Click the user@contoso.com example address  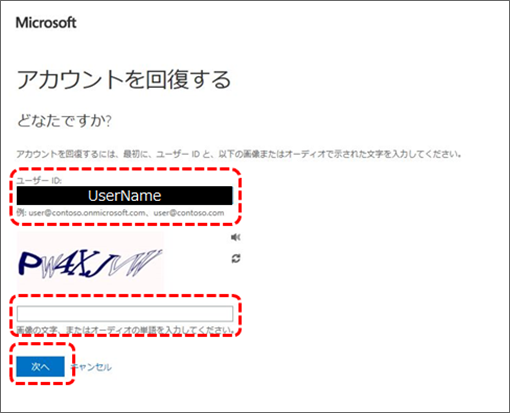pyautogui.click(x=189, y=213)
